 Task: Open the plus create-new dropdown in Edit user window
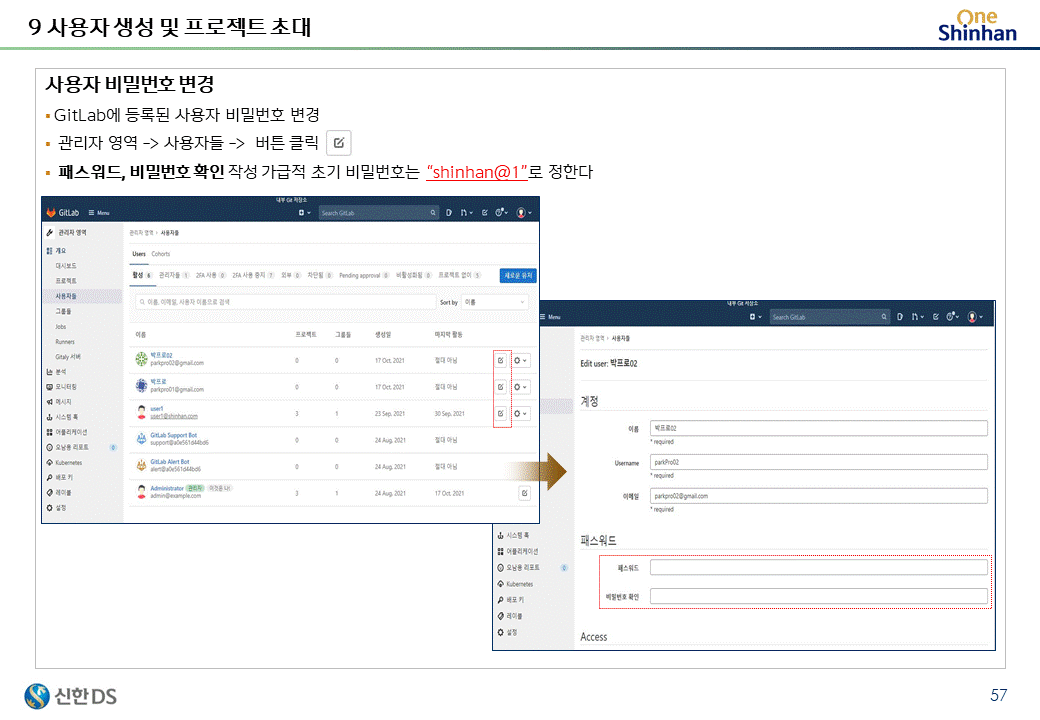tap(755, 317)
